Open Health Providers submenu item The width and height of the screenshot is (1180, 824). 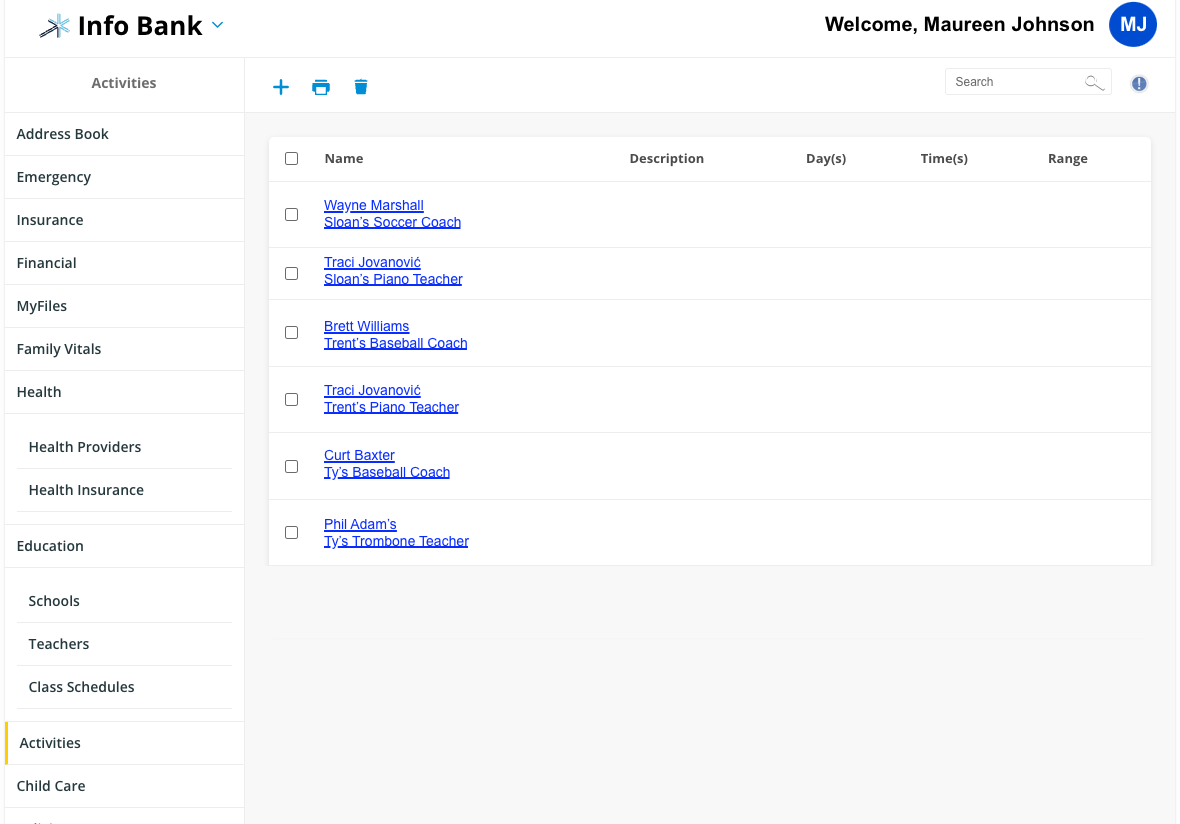[124, 447]
